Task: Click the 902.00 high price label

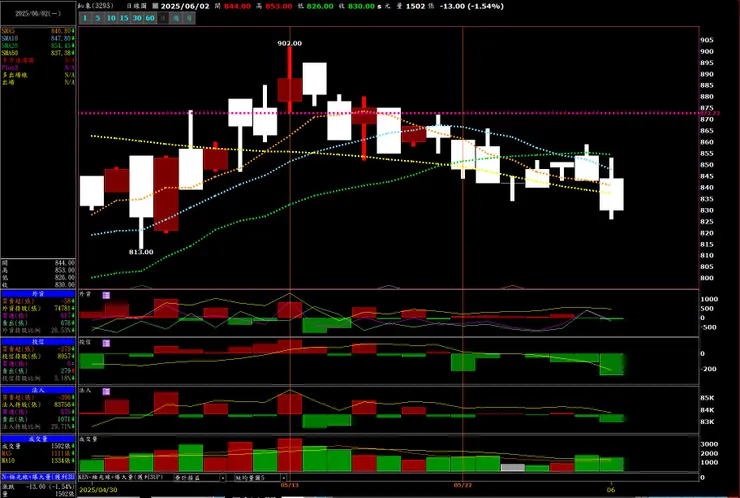Action: 289,43
